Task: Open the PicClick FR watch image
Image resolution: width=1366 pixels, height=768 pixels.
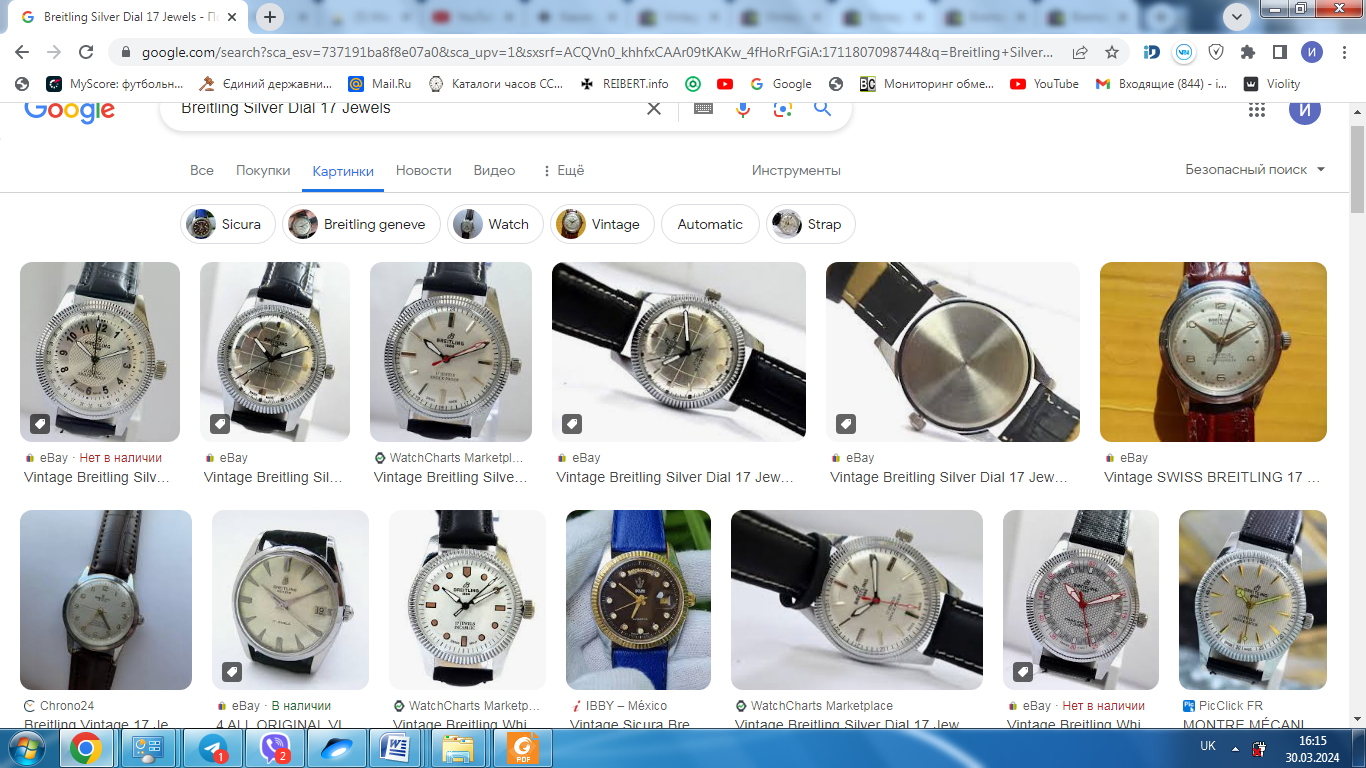Action: click(x=1253, y=600)
